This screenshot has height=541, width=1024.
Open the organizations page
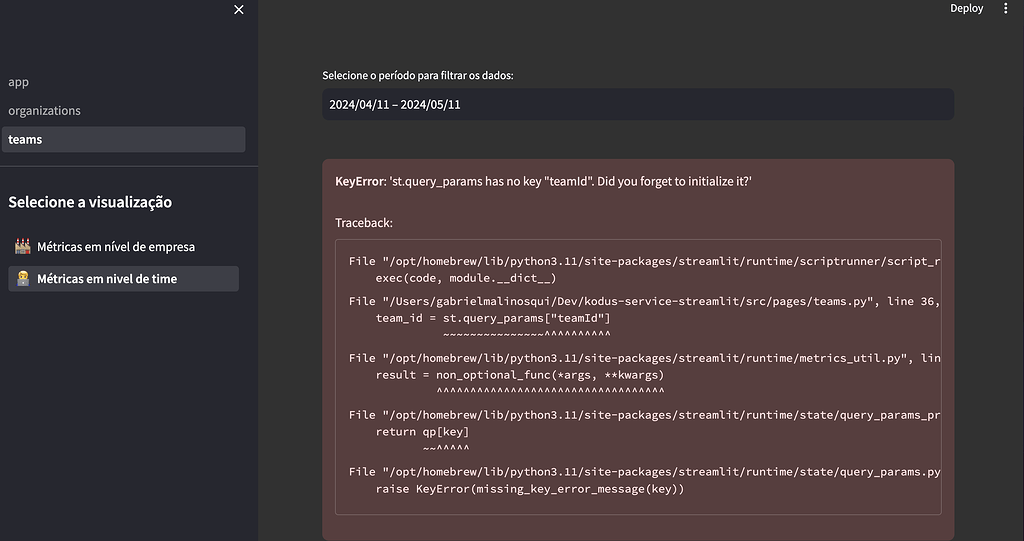pos(44,110)
